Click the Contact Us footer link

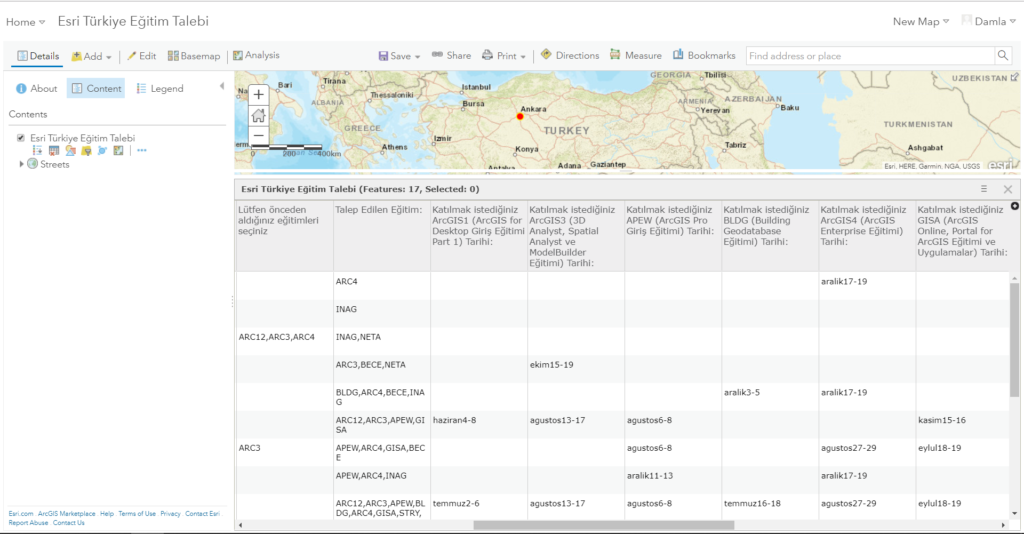click(69, 523)
